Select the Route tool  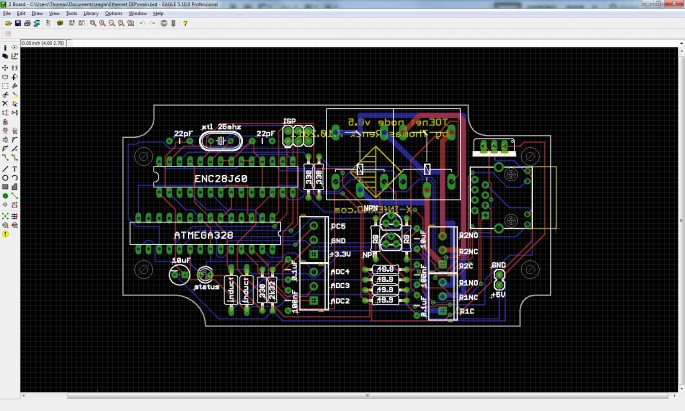[5, 157]
